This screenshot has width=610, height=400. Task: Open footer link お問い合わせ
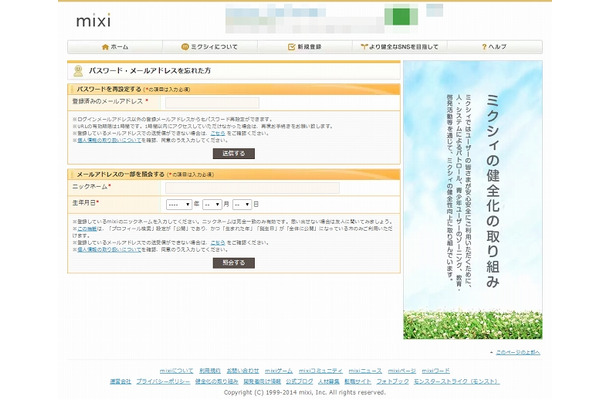click(x=243, y=371)
